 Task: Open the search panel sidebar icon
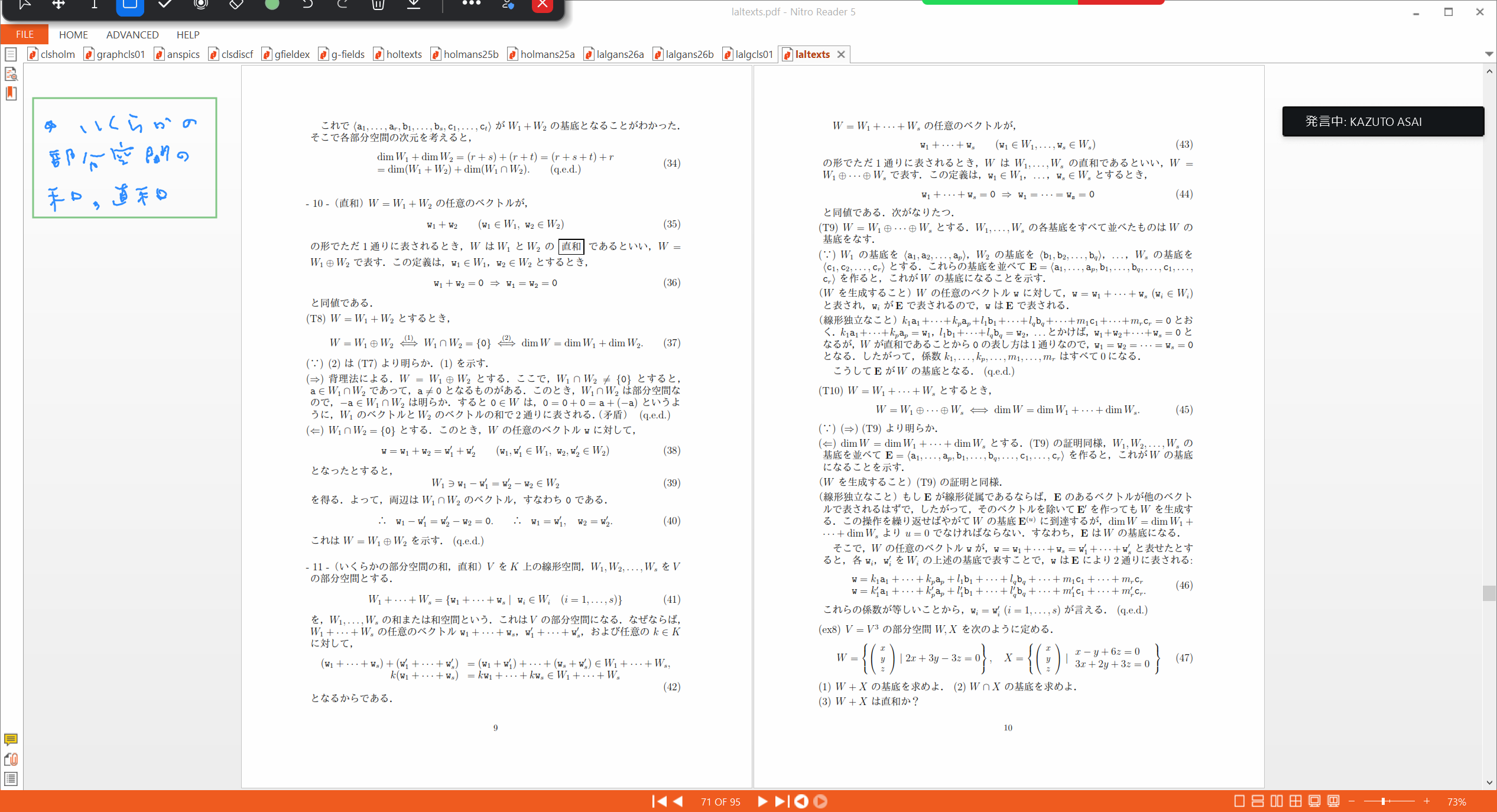[11, 74]
